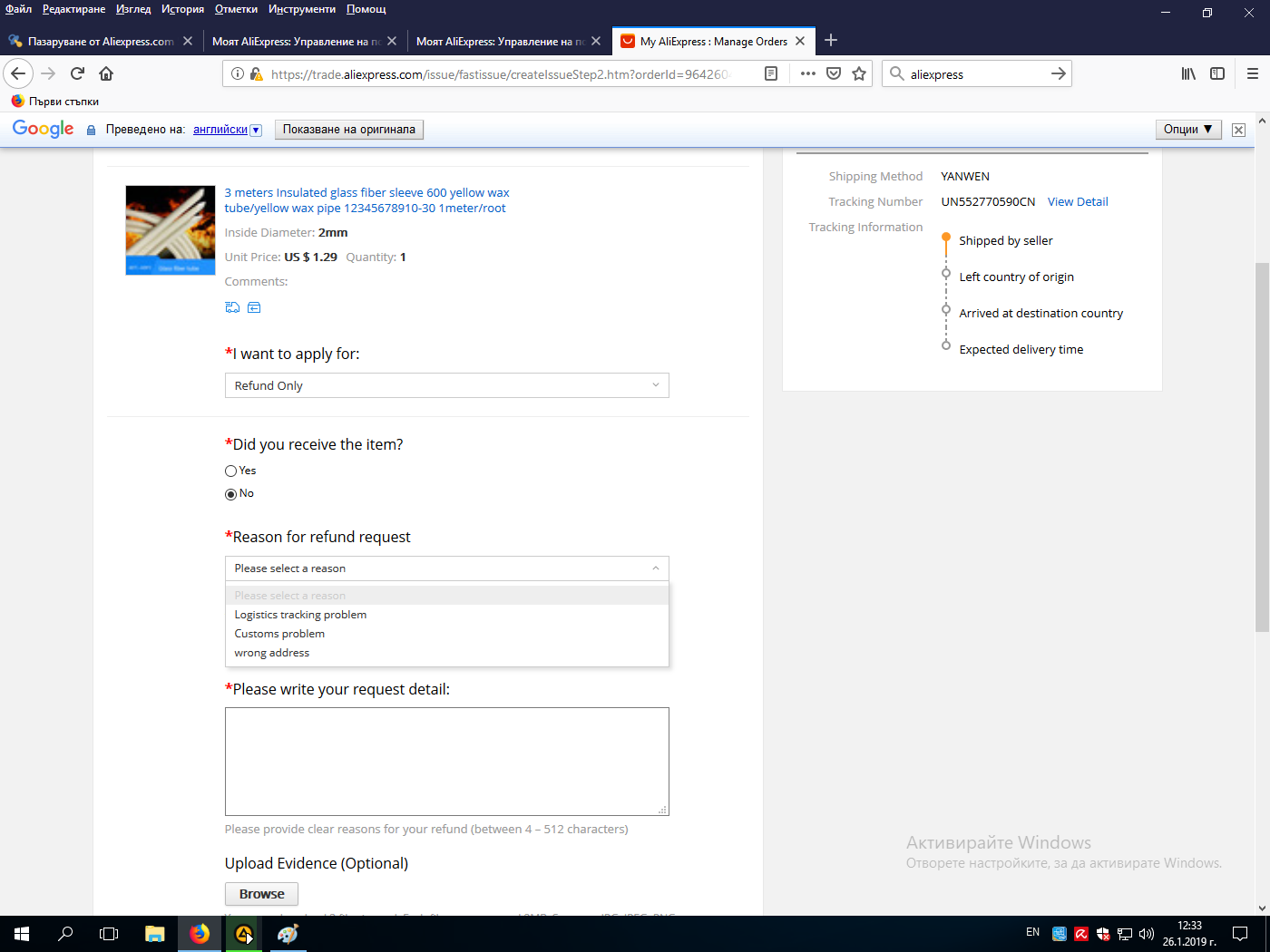
Task: Open a new browser tab
Action: point(831,41)
